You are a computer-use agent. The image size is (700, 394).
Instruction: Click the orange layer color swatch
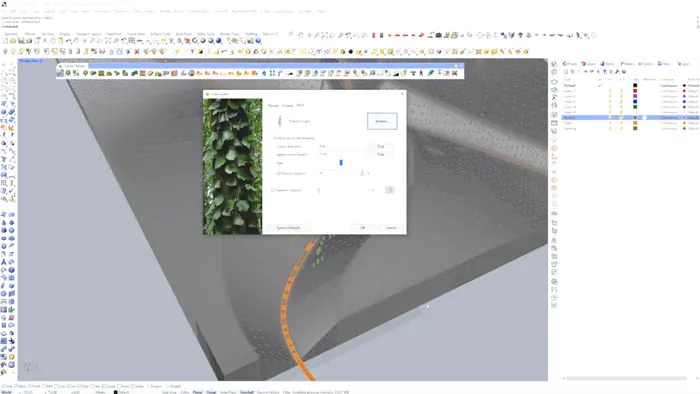(x=635, y=123)
